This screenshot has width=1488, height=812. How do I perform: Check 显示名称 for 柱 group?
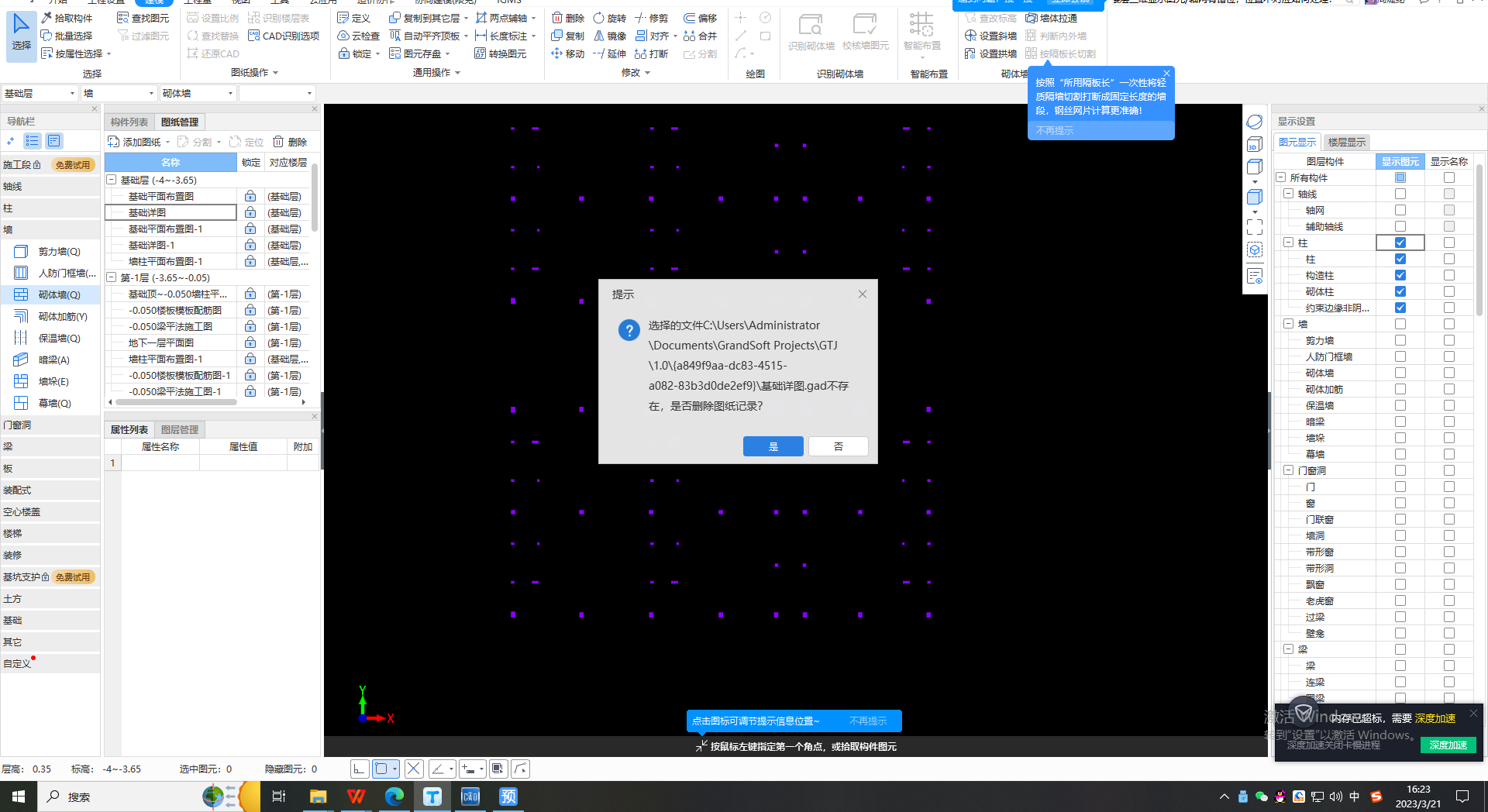coord(1449,243)
